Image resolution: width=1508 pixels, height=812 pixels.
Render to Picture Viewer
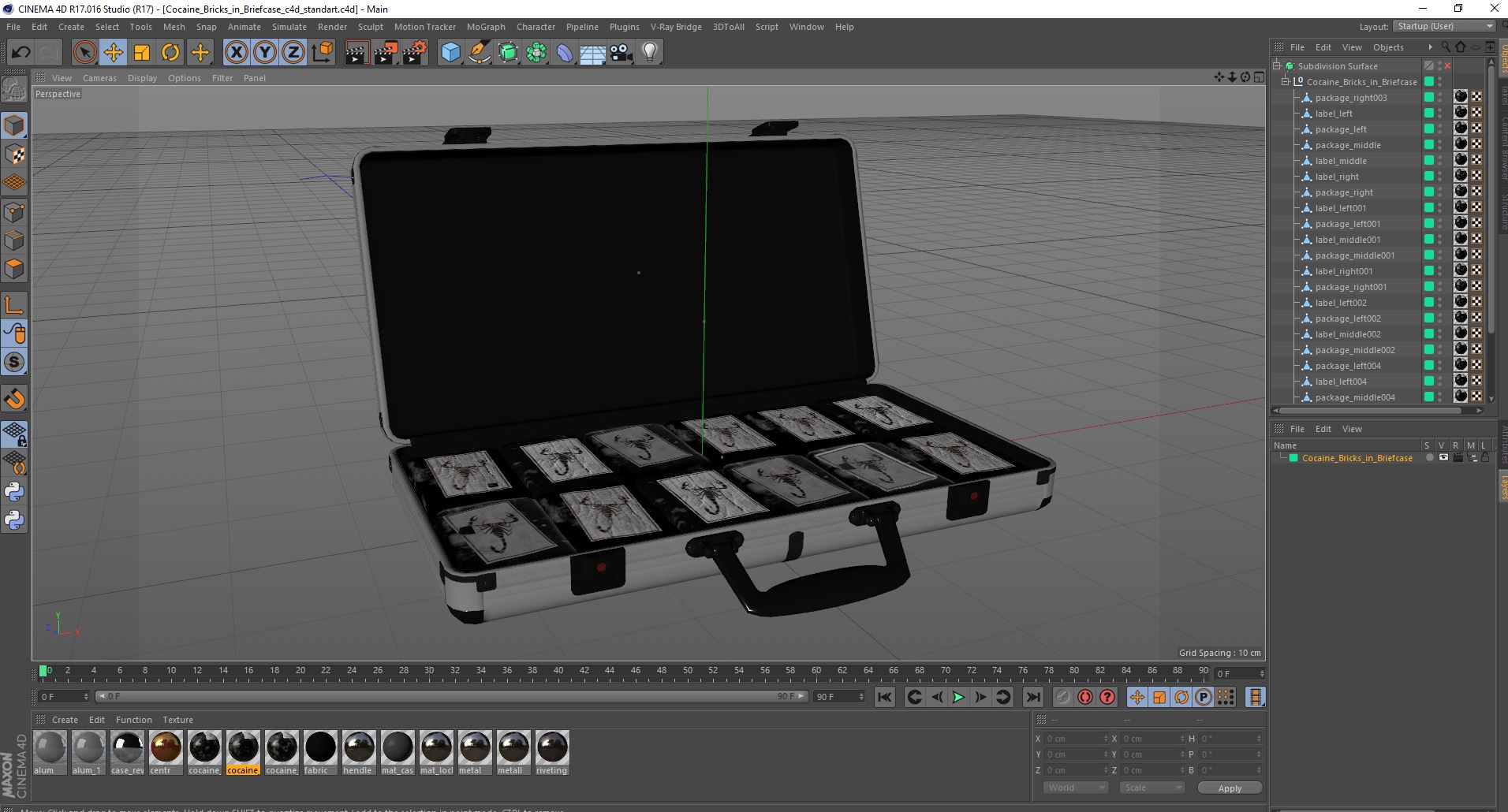(x=386, y=53)
